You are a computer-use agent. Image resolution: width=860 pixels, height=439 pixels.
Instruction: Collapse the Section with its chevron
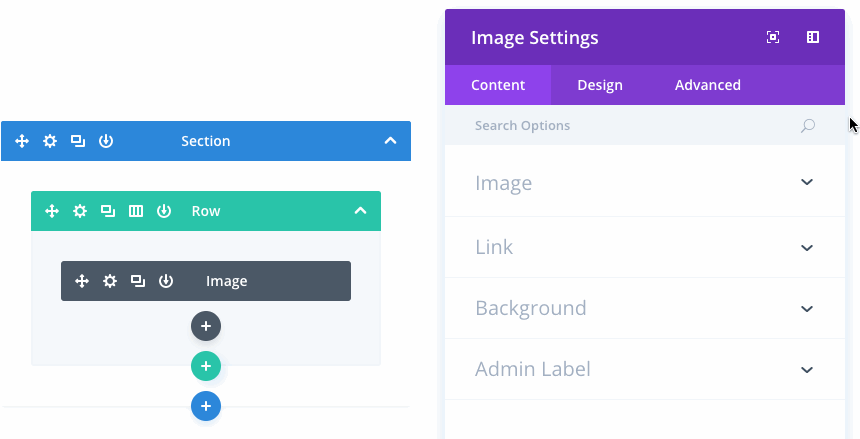(391, 141)
